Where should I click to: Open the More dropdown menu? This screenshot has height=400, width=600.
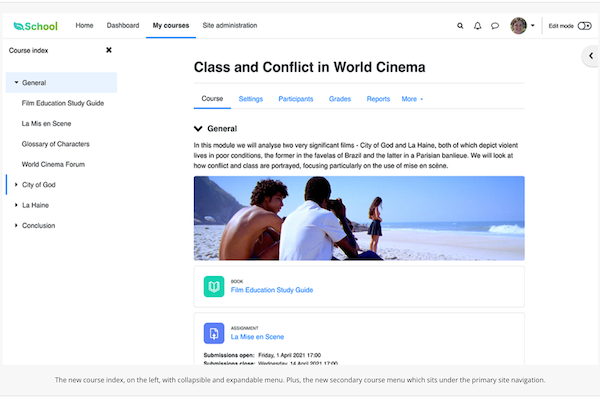(x=412, y=99)
